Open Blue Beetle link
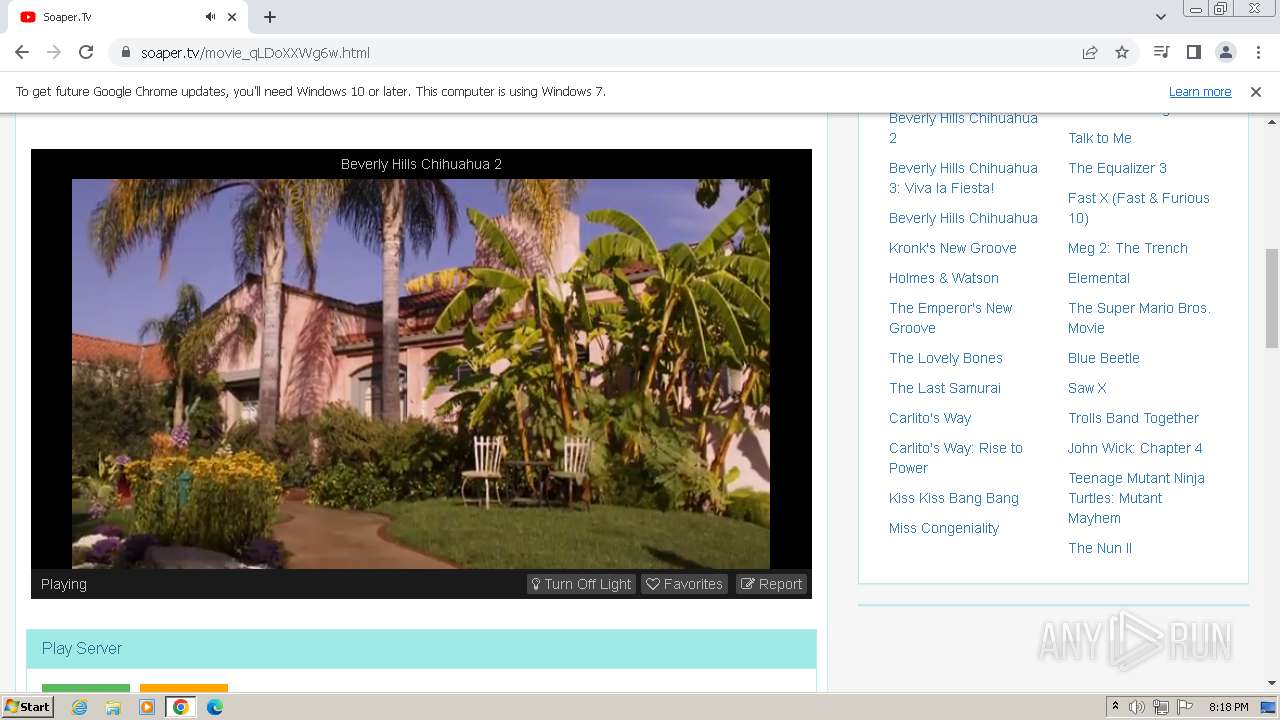Screen dimensions: 1280x720 tap(1103, 358)
